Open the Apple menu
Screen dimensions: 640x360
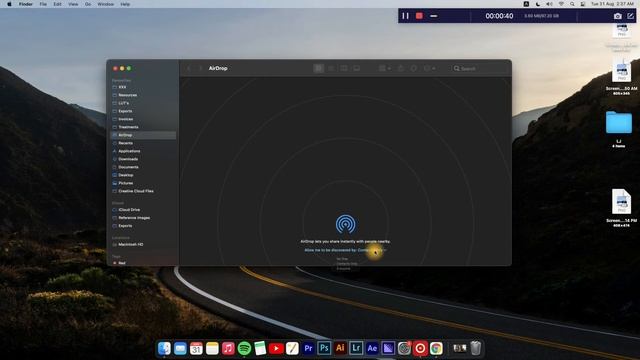click(9, 4)
